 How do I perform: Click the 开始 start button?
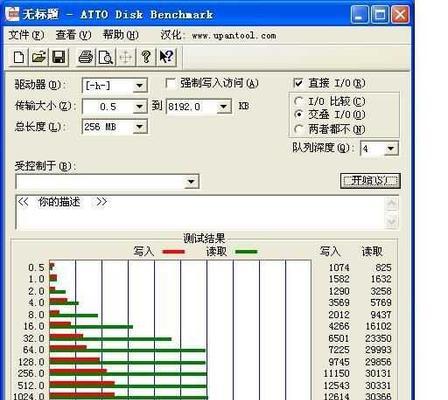[370, 181]
